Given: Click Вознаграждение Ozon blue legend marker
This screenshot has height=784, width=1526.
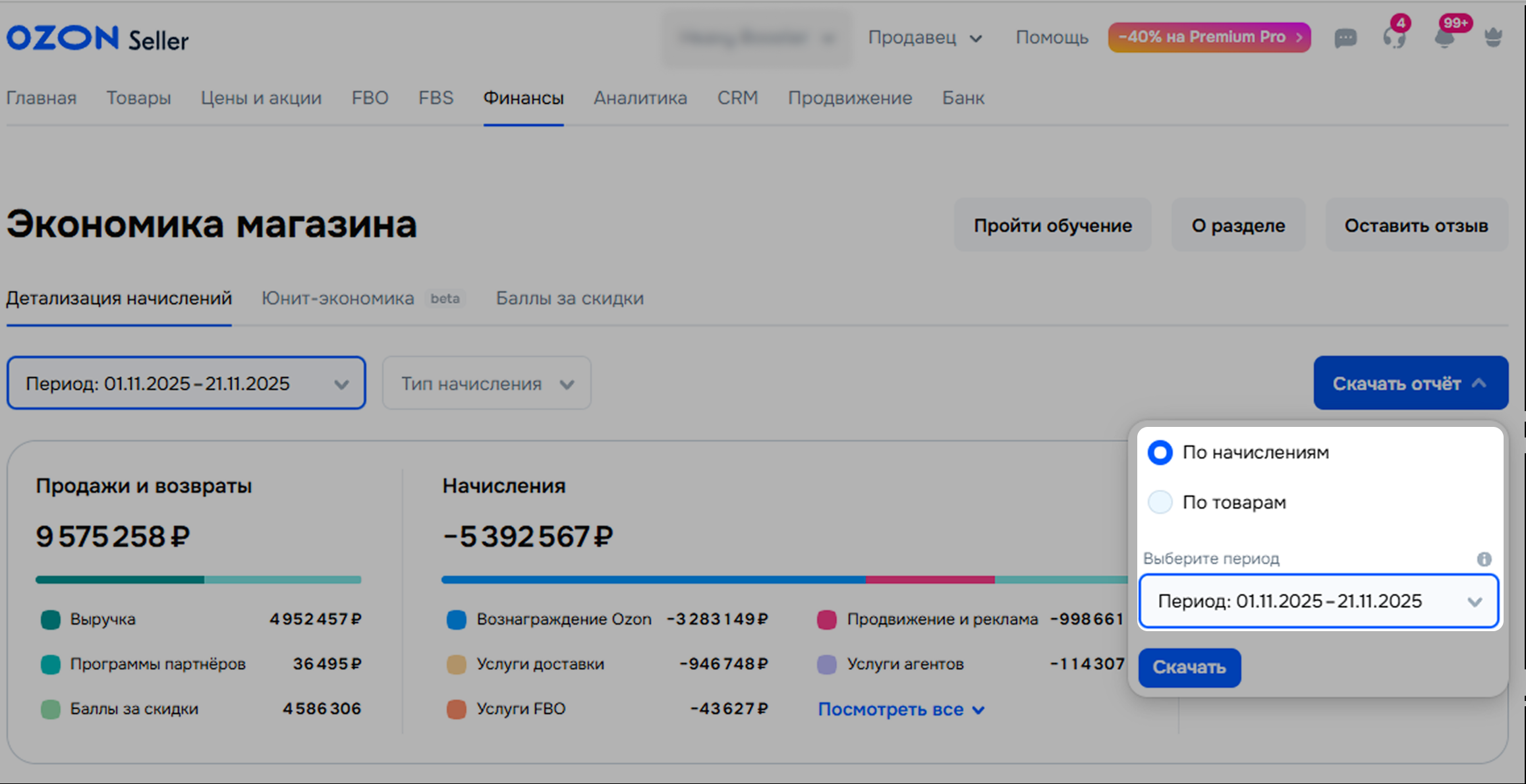Looking at the screenshot, I should pyautogui.click(x=457, y=619).
